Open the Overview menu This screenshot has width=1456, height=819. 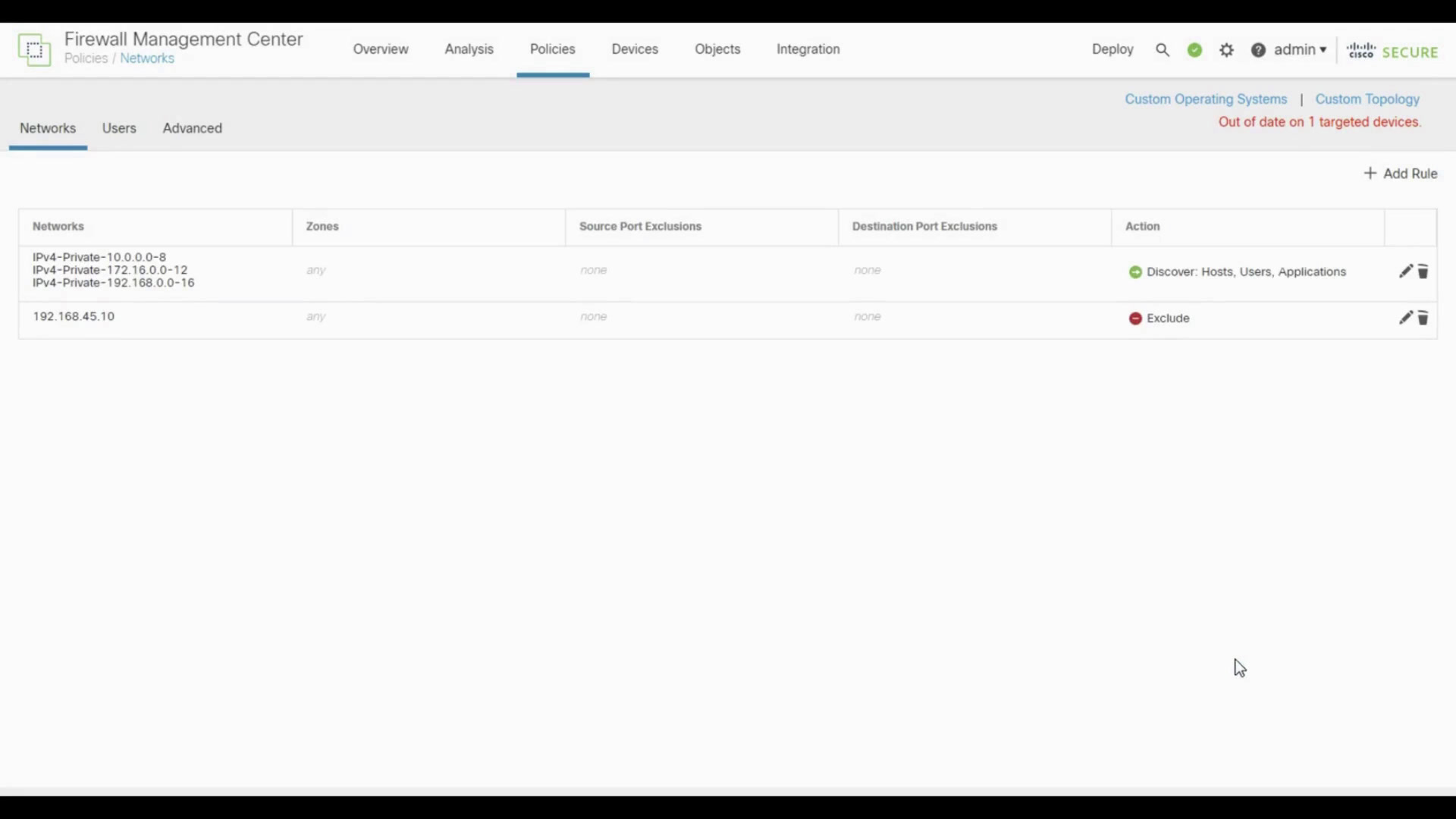click(381, 49)
